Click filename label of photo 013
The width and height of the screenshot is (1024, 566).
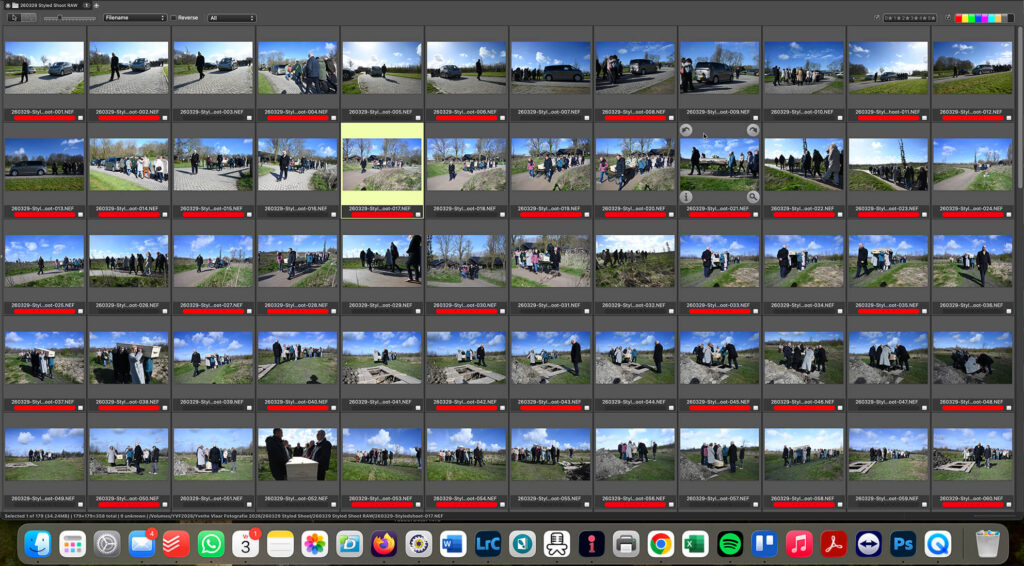click(x=44, y=208)
